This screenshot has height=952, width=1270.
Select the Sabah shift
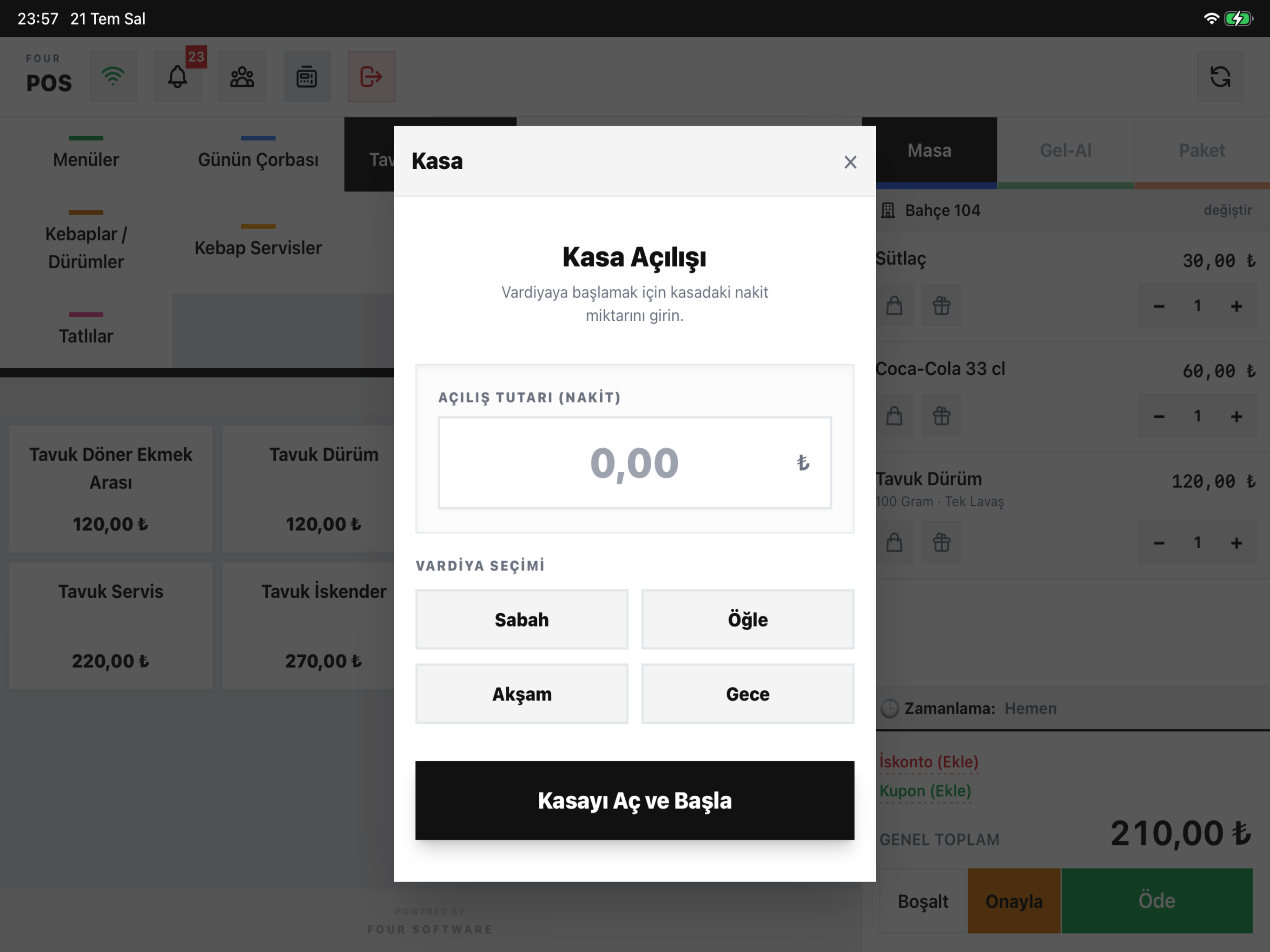[x=521, y=620]
